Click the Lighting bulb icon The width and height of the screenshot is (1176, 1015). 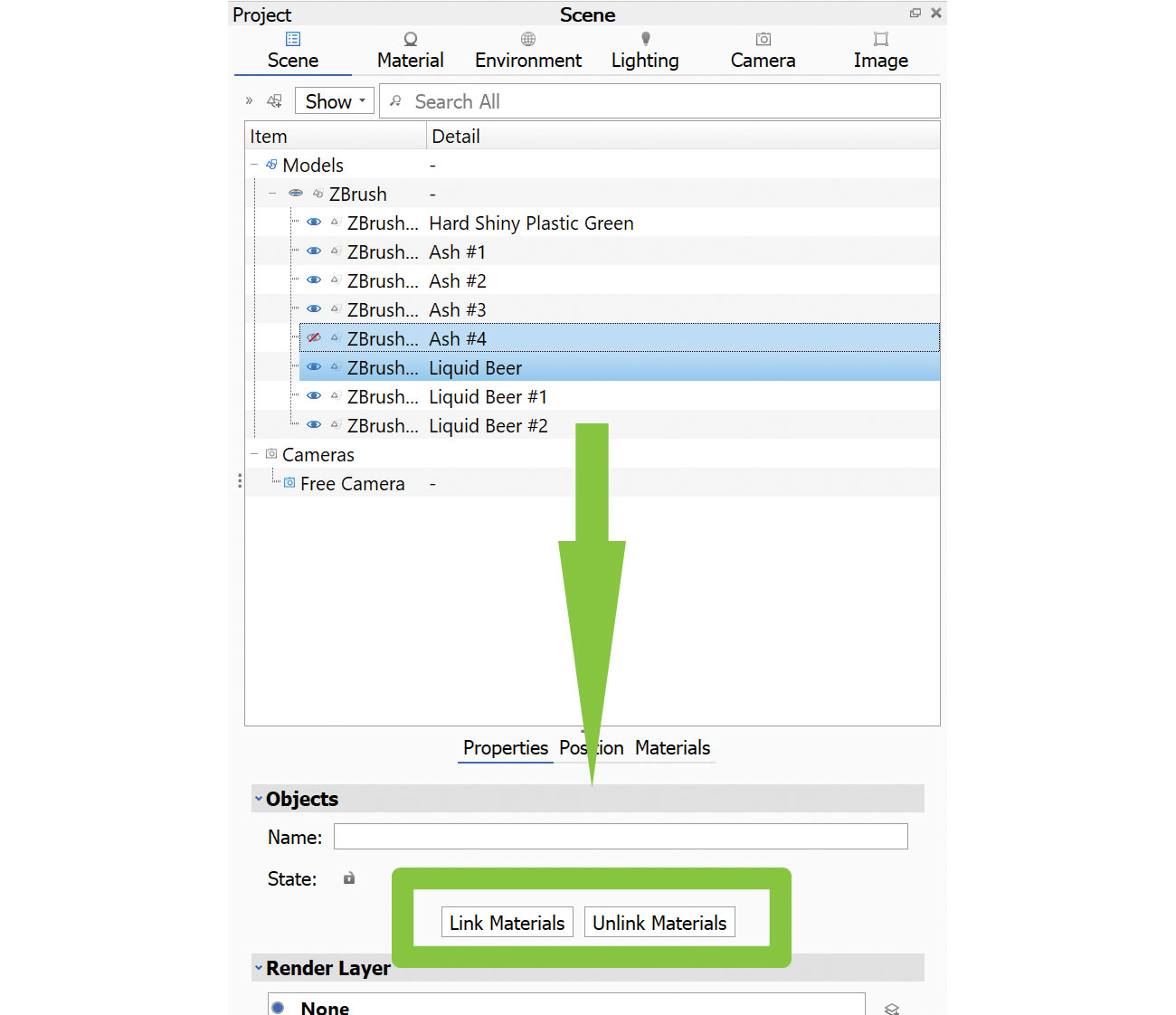tap(646, 39)
